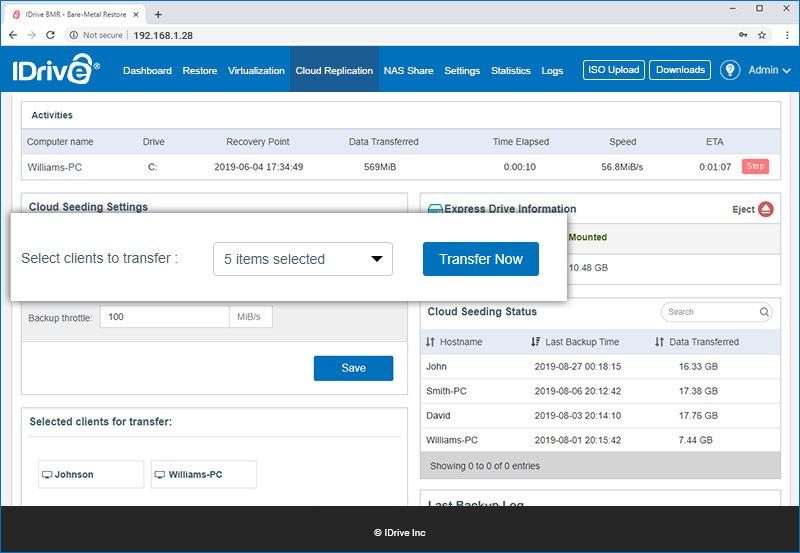The width and height of the screenshot is (800, 553).
Task: Open saved passwords key icon
Action: tap(743, 35)
